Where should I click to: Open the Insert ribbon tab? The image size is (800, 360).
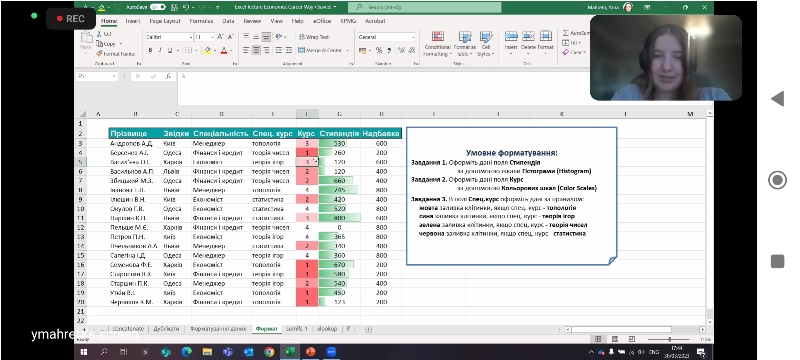[133, 21]
